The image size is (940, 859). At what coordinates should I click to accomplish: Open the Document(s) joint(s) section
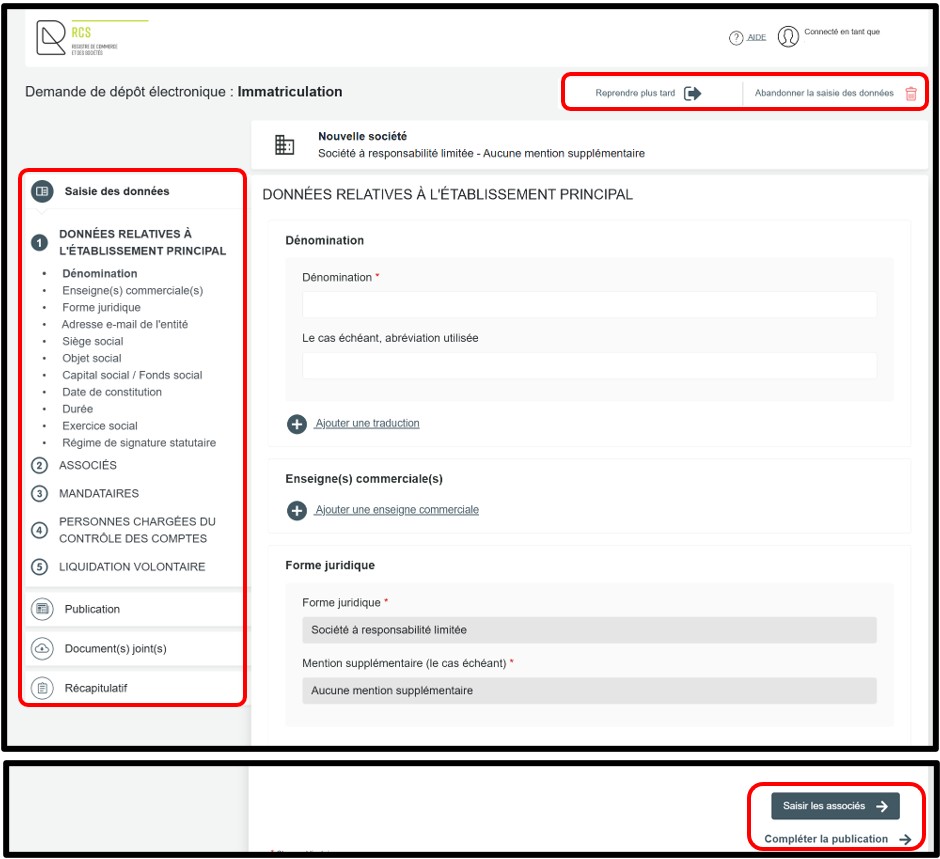coord(115,649)
